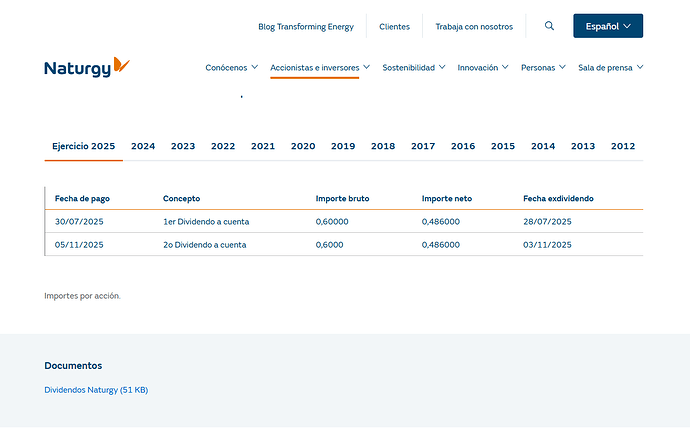Select the Ejercicio 2025 tab
The image size is (690, 430).
coord(84,146)
